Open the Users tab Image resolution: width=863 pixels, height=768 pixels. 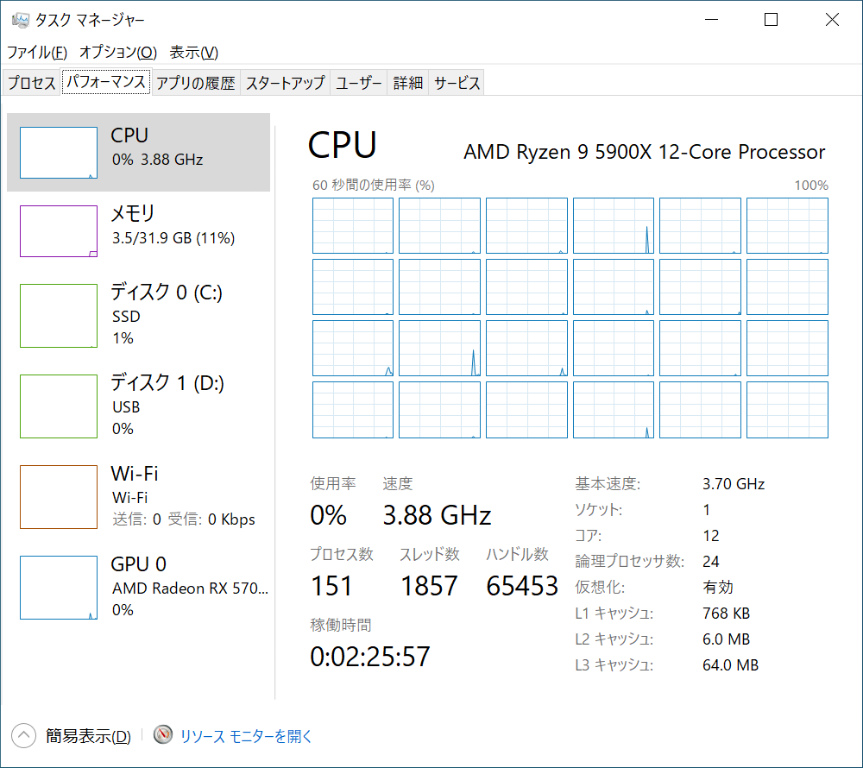point(359,83)
